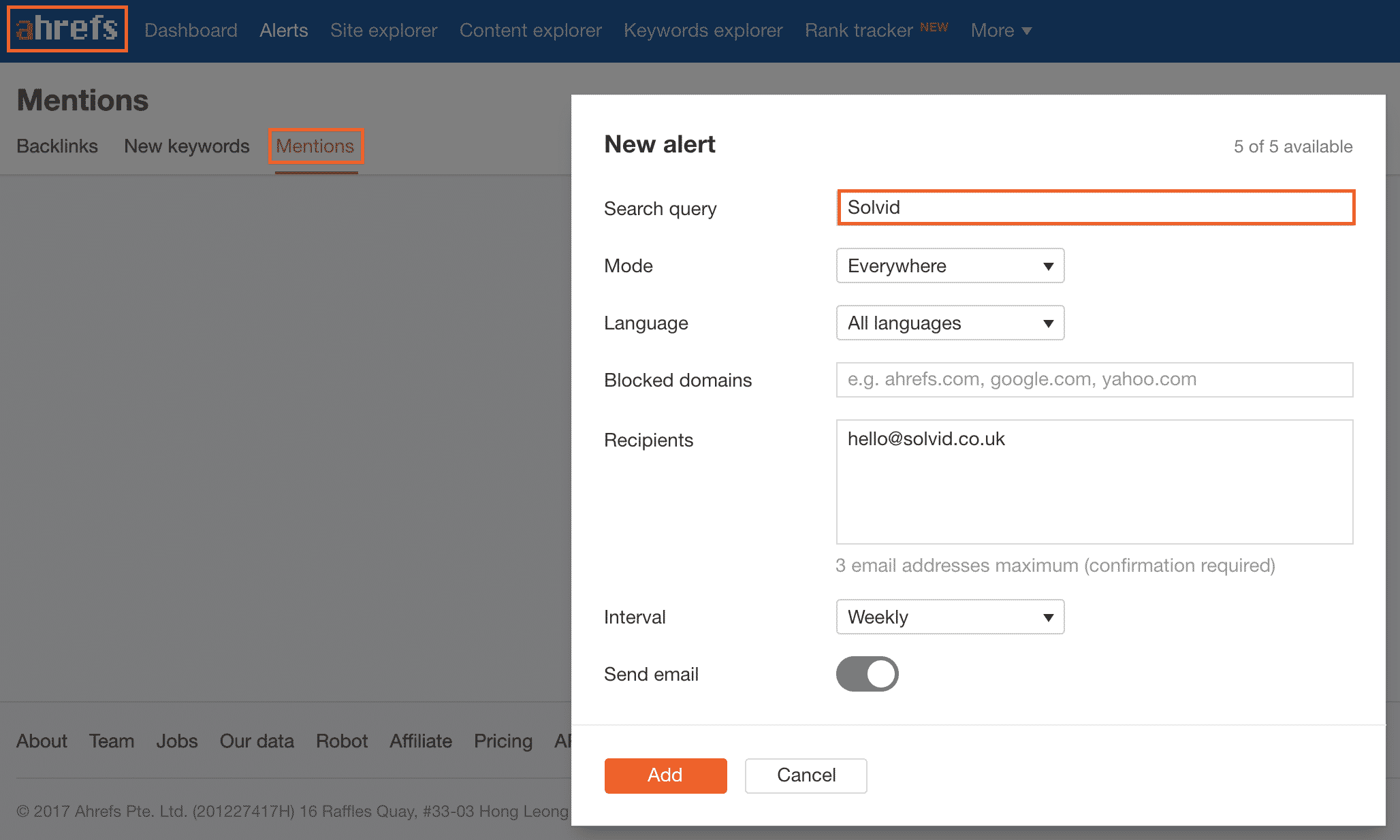Open Site explorer
The width and height of the screenshot is (1400, 840).
click(383, 31)
